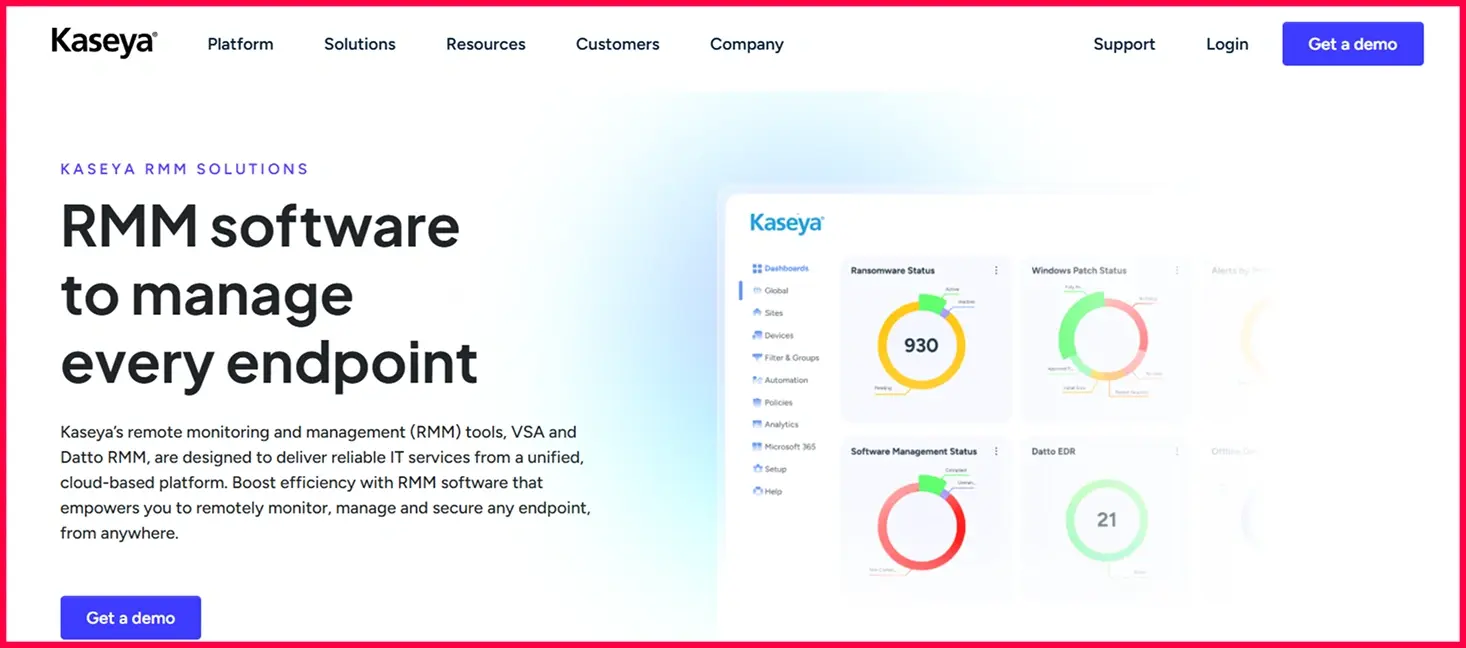Click the paragraph starting 'Kaseya's remote monitoring'

326,482
